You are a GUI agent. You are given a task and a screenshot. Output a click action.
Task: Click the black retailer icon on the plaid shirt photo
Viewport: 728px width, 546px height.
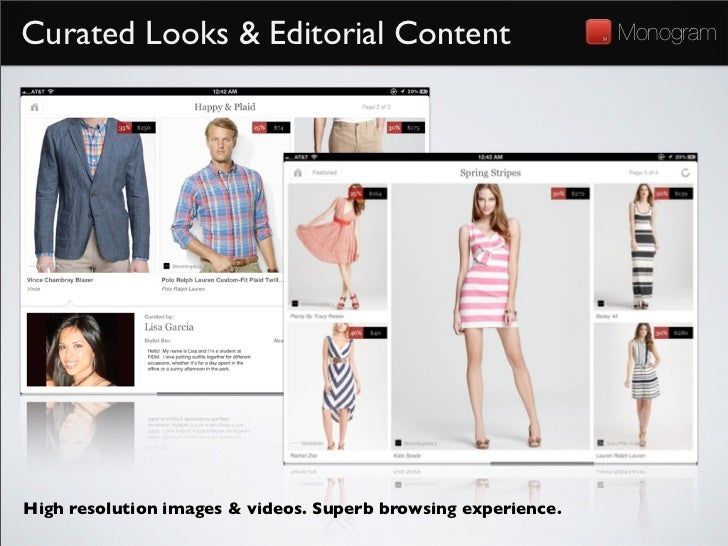[166, 266]
